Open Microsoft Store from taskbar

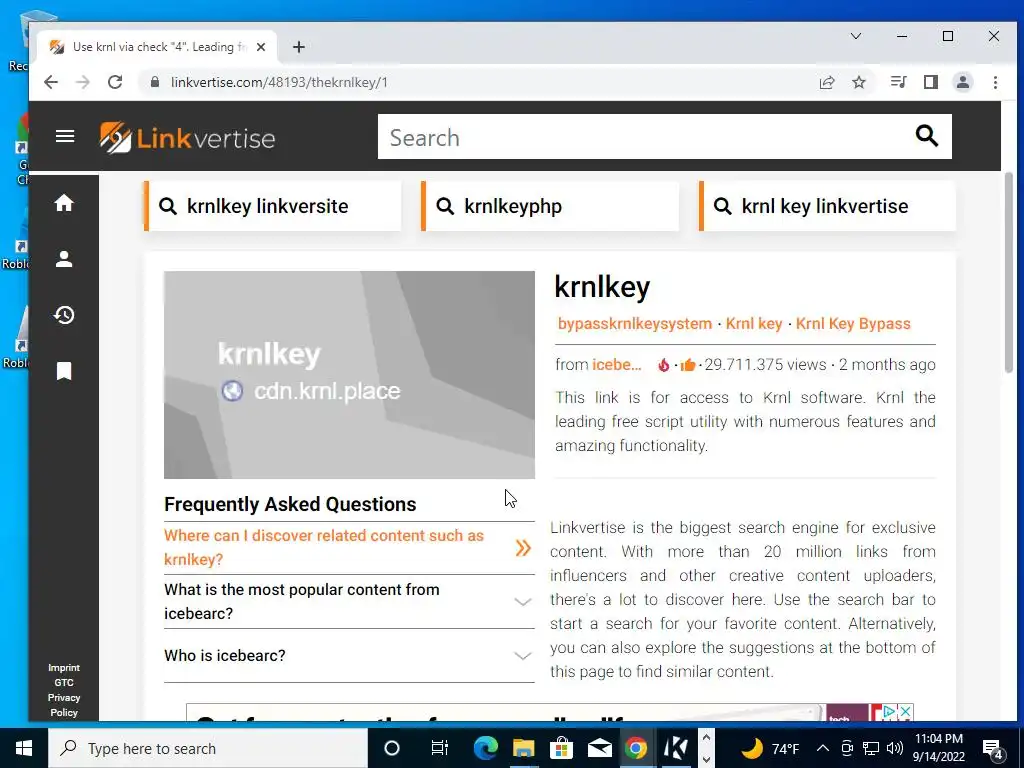click(561, 748)
